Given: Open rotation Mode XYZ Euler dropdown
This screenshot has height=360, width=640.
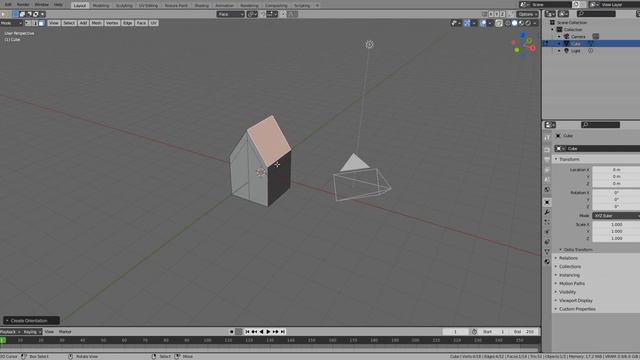Looking at the screenshot, I should 616,216.
